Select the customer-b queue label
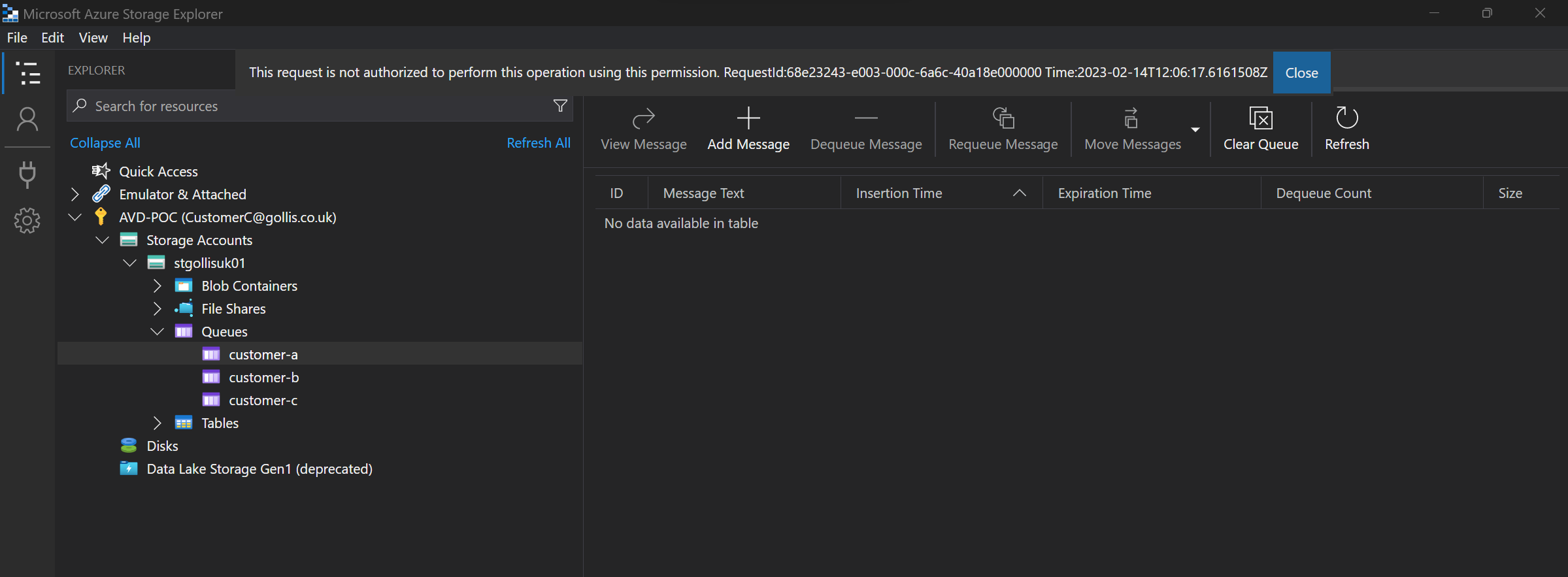The height and width of the screenshot is (577, 1568). (x=264, y=377)
